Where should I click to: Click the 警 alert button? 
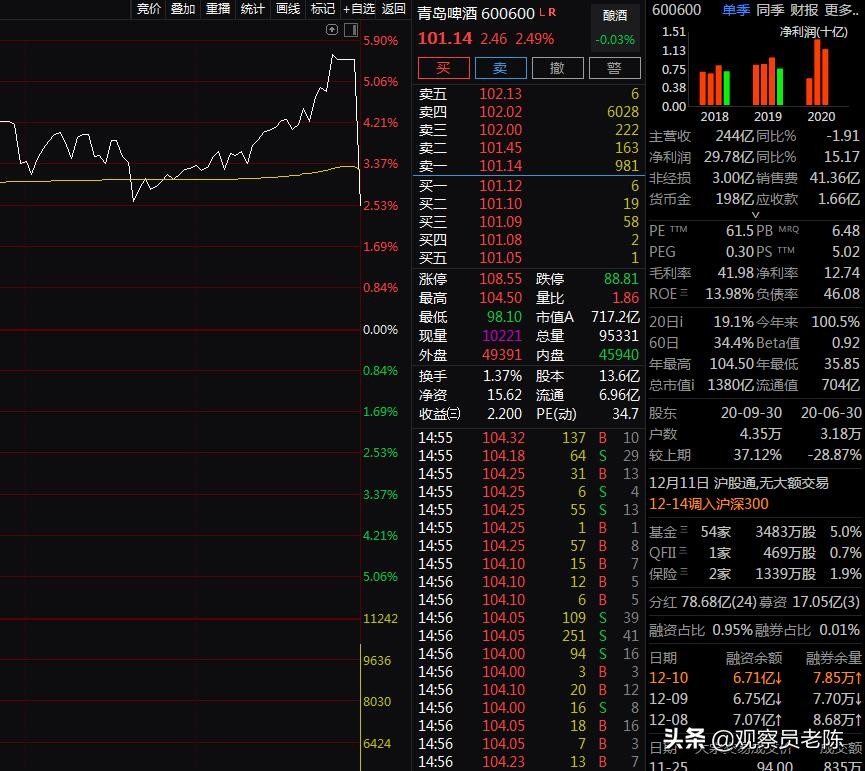coord(615,68)
